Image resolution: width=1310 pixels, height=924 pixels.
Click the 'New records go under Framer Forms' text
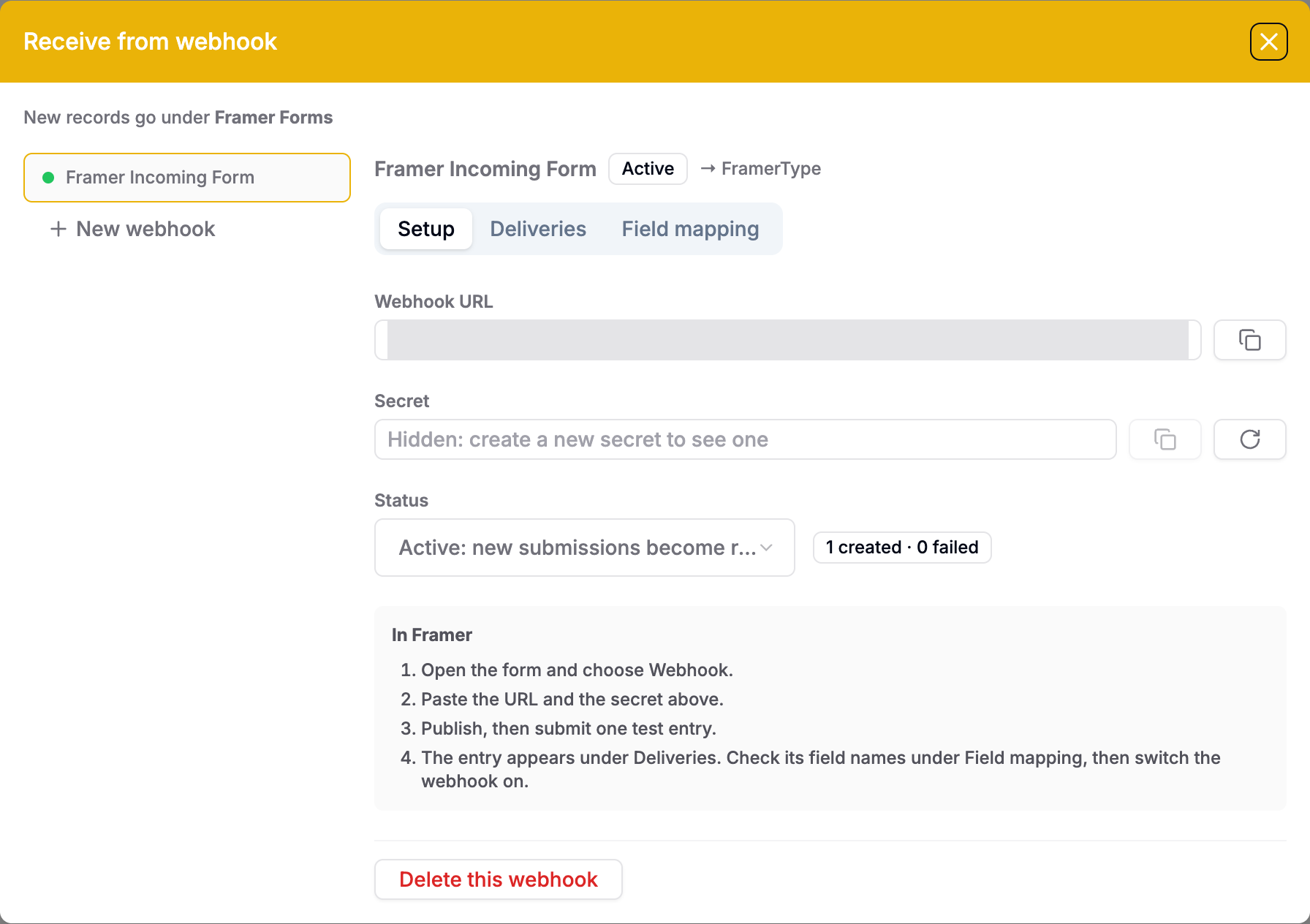tap(178, 118)
